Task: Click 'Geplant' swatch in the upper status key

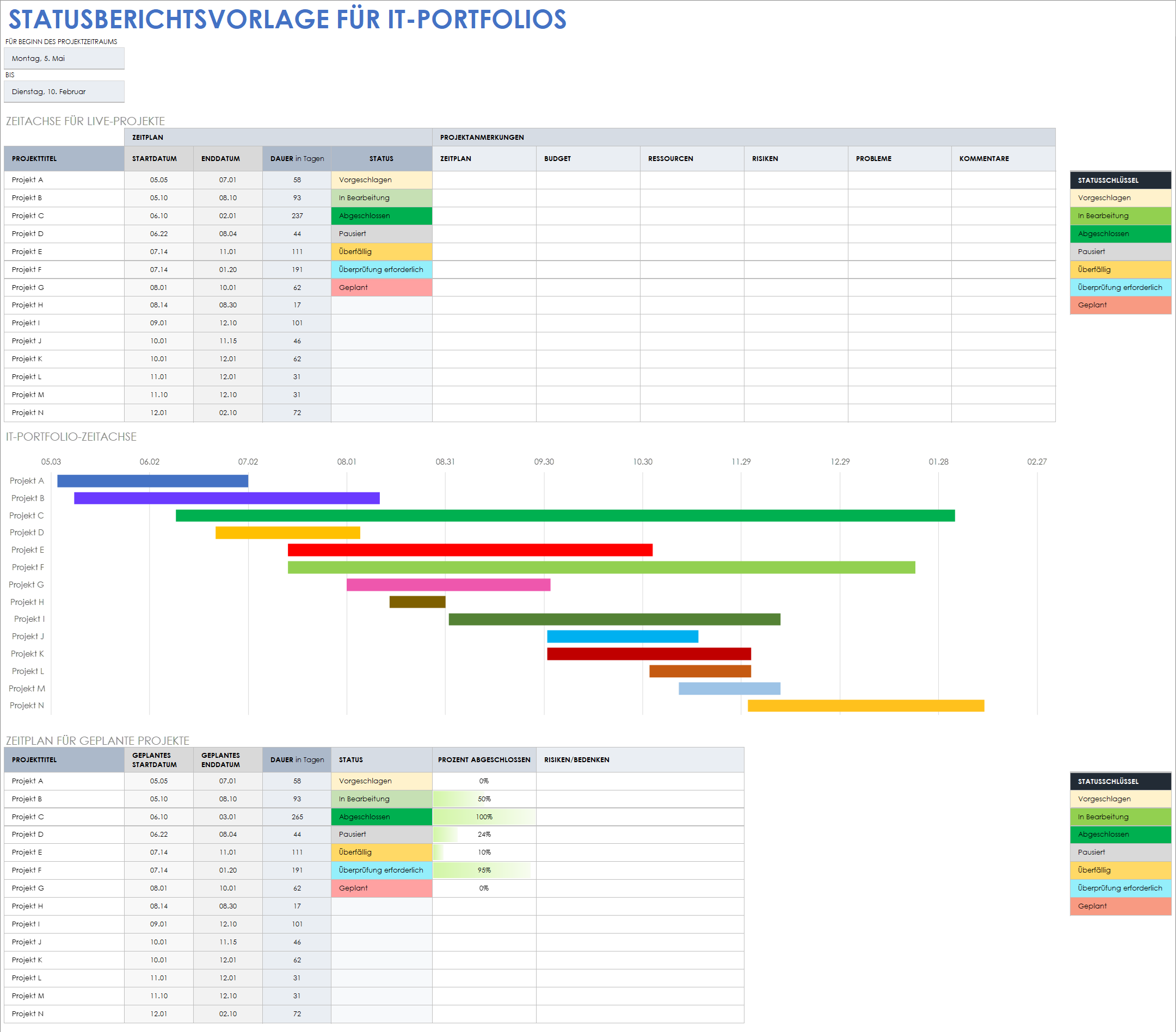Action: [1120, 305]
